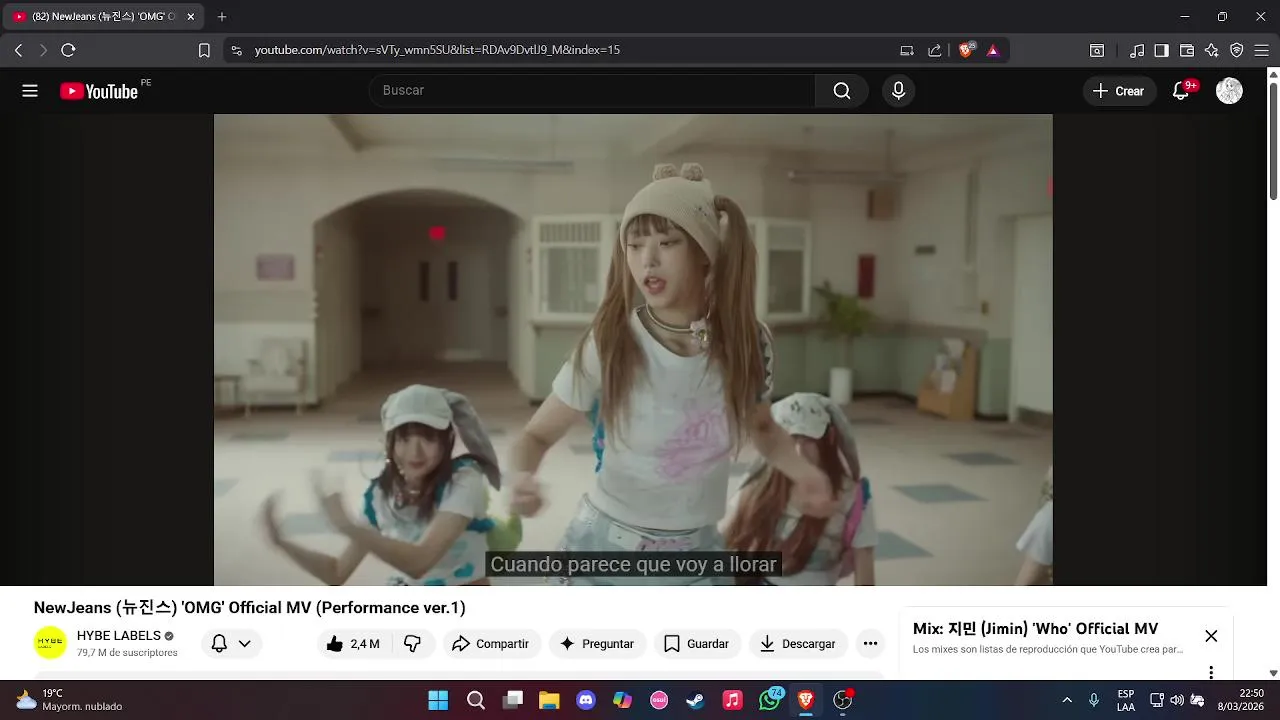Open Brave Wallet icon

(1187, 50)
